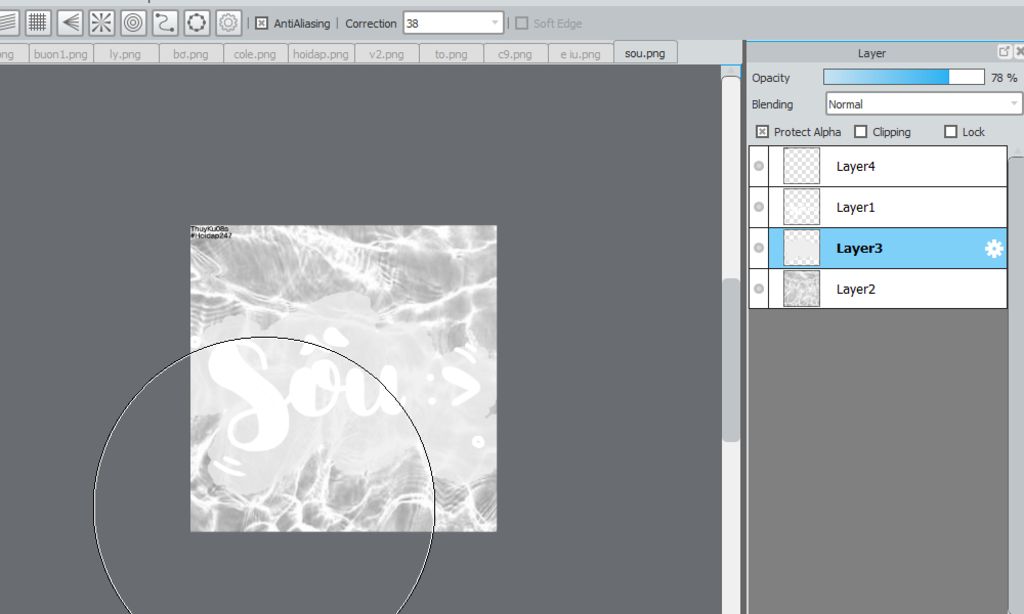Toggle the AntiAliasing checkbox
Image resolution: width=1024 pixels, height=614 pixels.
point(261,24)
